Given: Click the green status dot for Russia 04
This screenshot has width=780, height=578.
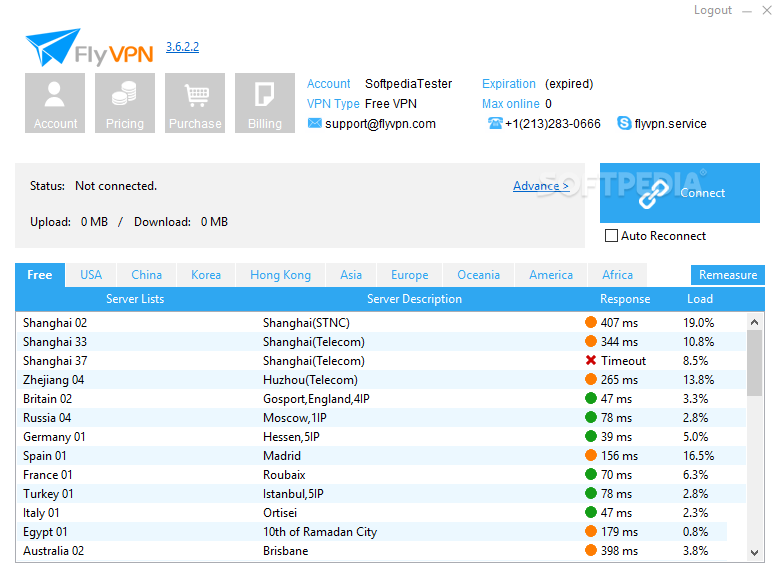Looking at the screenshot, I should tap(590, 417).
